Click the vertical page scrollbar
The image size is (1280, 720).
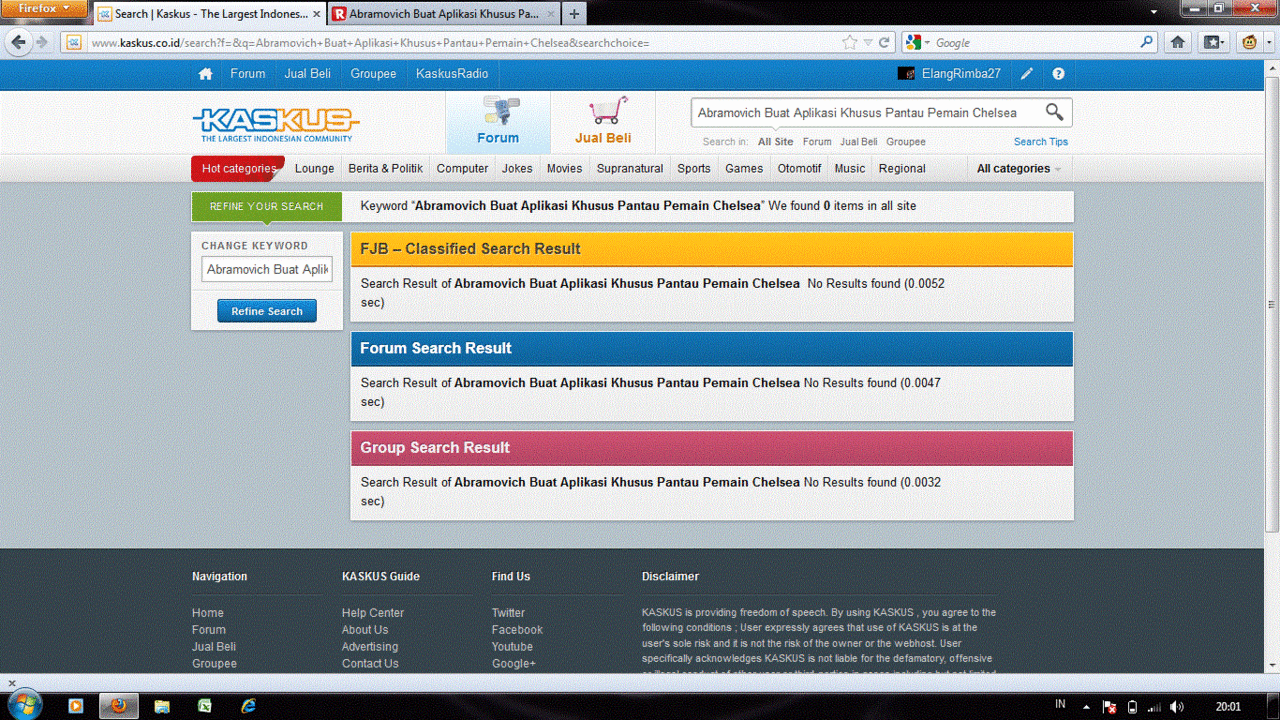point(1272,305)
